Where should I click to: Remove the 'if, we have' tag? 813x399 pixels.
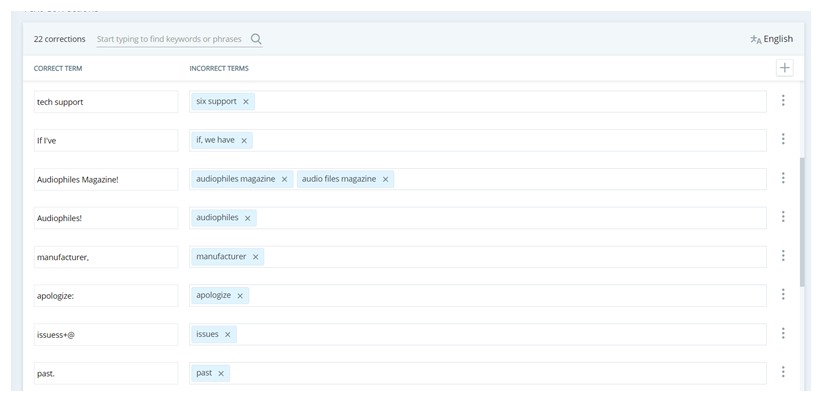point(244,140)
